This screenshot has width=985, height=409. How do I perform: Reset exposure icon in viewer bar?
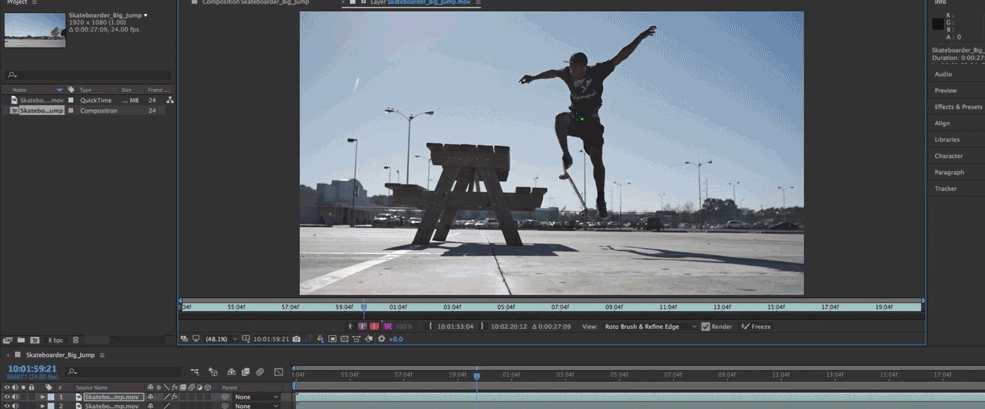(381, 339)
